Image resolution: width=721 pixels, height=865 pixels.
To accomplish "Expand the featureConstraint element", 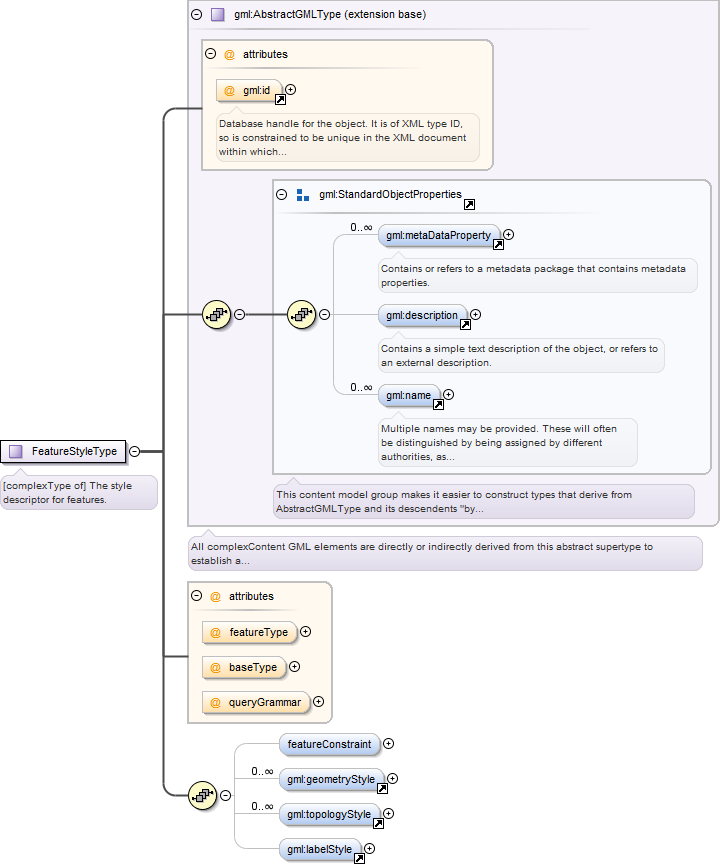I will click(388, 744).
